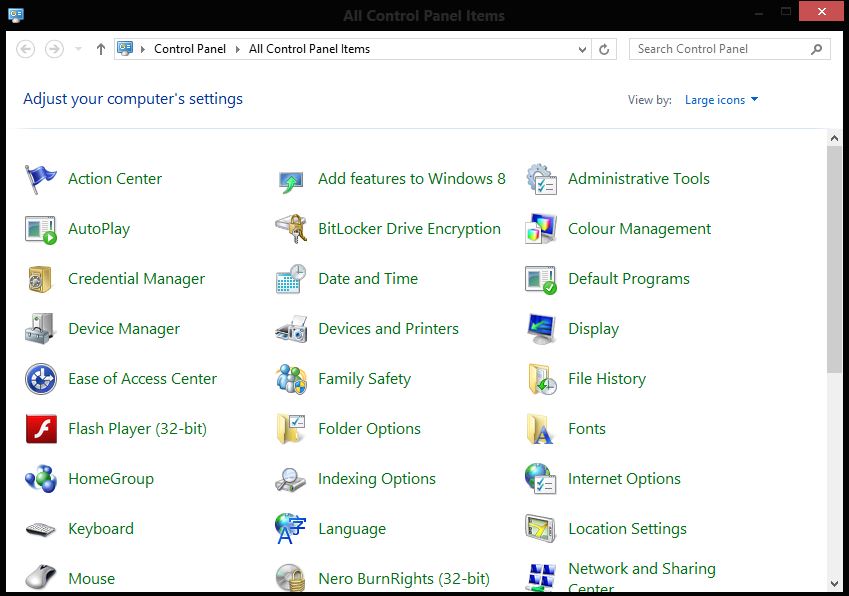Expand the chevron before Control Panel breadcrumb
Screen dimensions: 849x596
(143, 49)
